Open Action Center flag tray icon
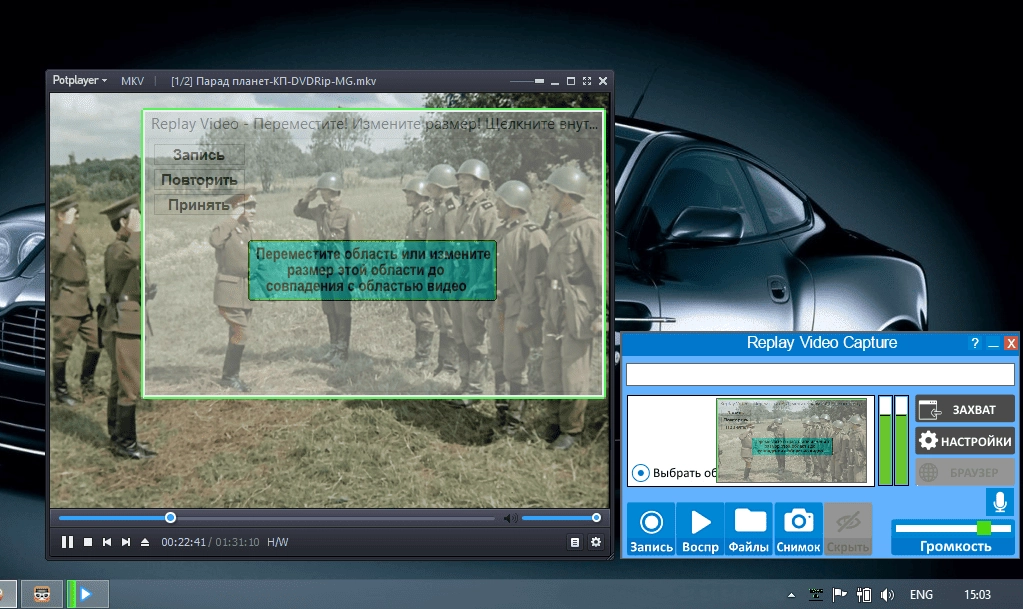This screenshot has width=1023, height=609. [x=840, y=595]
